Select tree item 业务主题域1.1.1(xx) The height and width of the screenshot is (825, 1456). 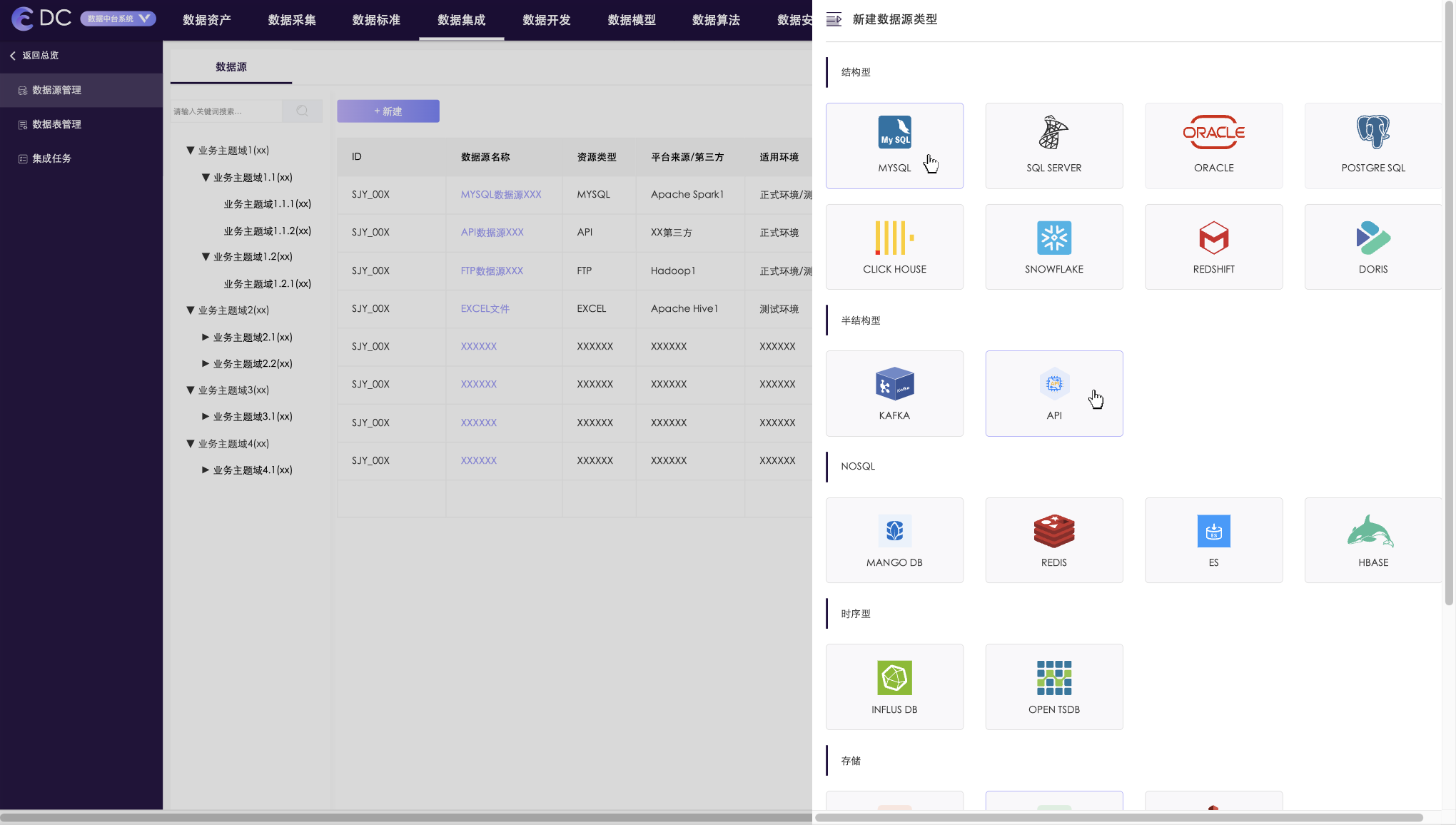267,204
